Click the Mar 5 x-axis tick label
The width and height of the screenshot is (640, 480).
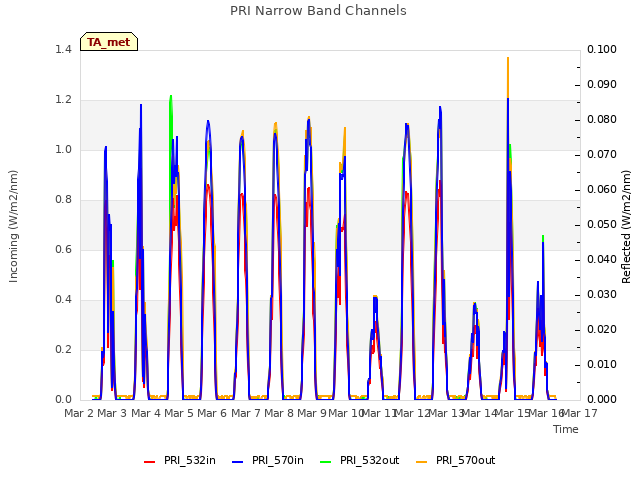(179, 413)
